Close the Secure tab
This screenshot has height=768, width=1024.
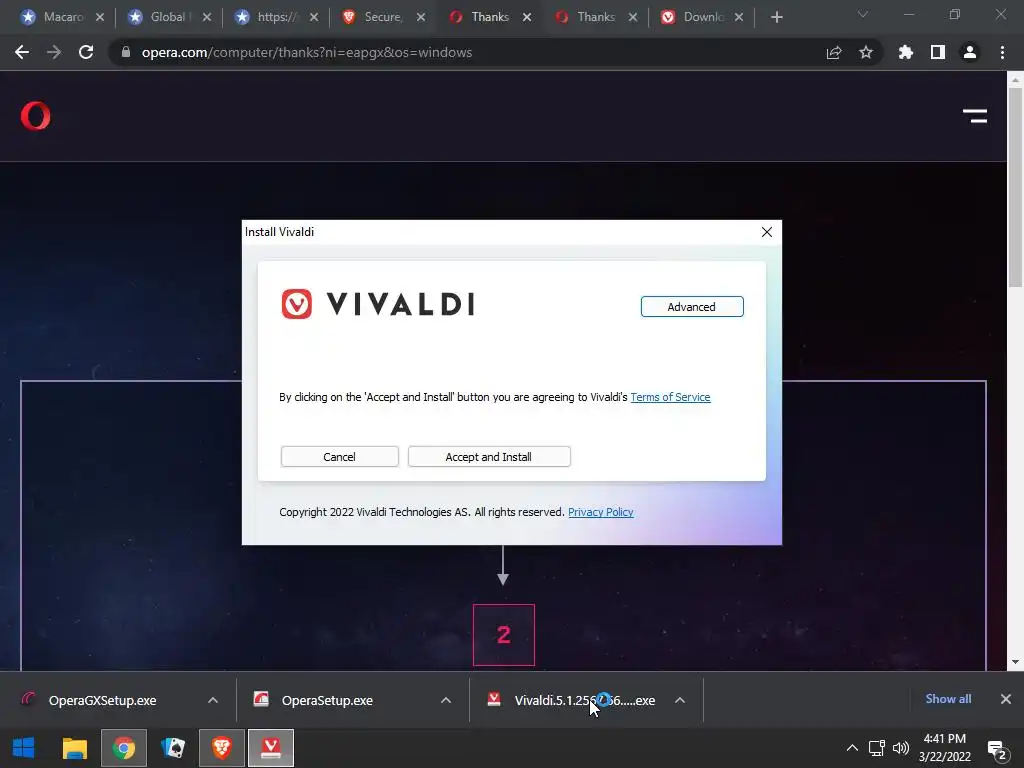[421, 17]
